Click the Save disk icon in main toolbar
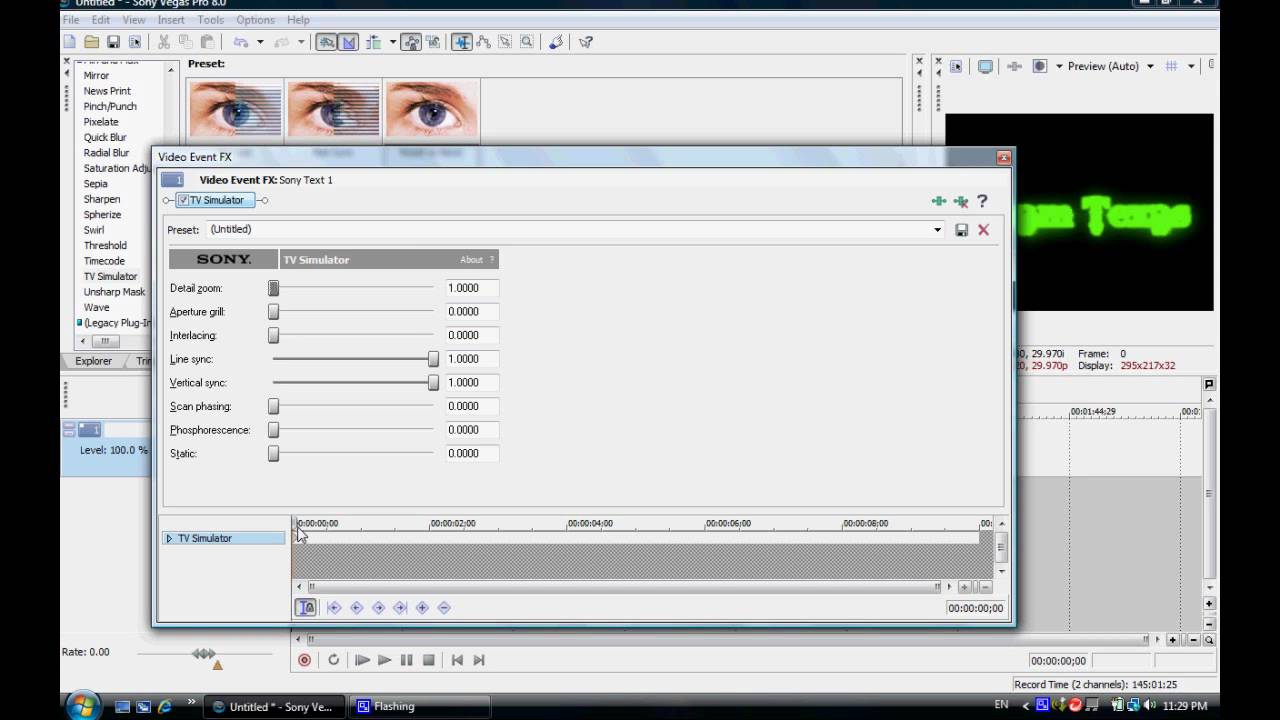1280x720 pixels. (113, 42)
